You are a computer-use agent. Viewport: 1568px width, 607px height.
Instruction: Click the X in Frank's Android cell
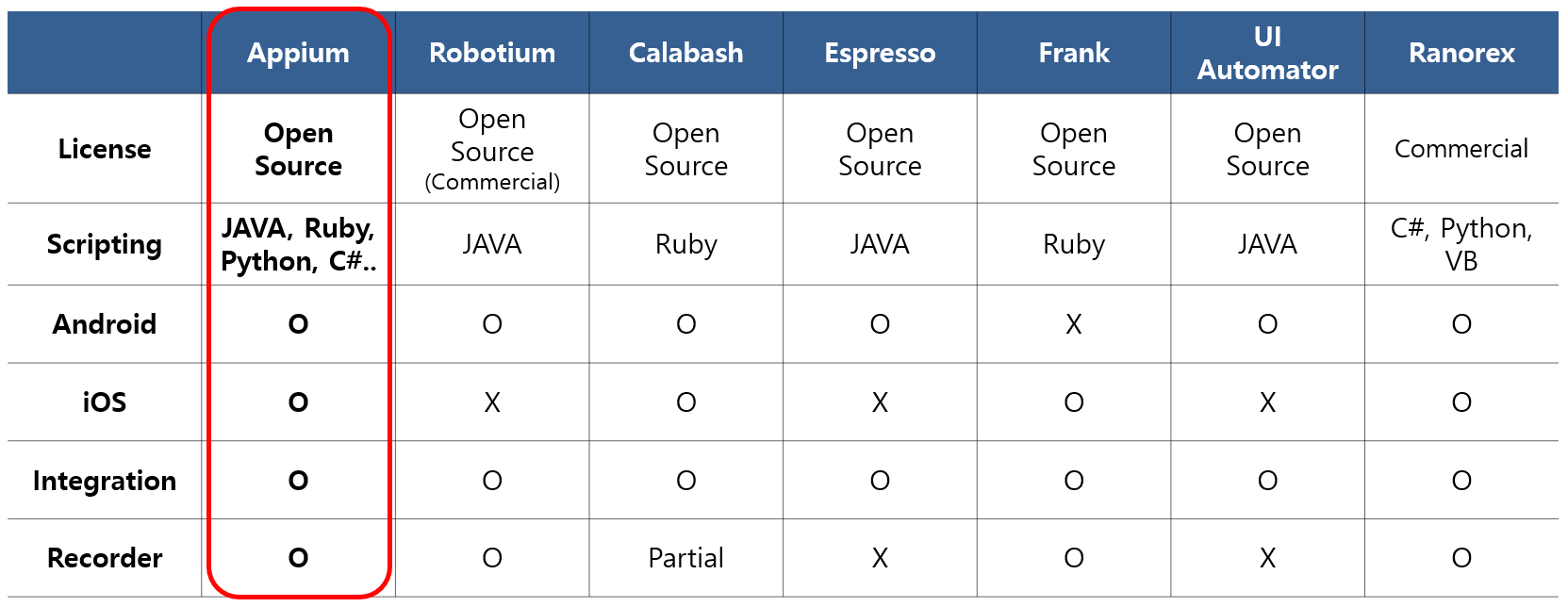1074,324
